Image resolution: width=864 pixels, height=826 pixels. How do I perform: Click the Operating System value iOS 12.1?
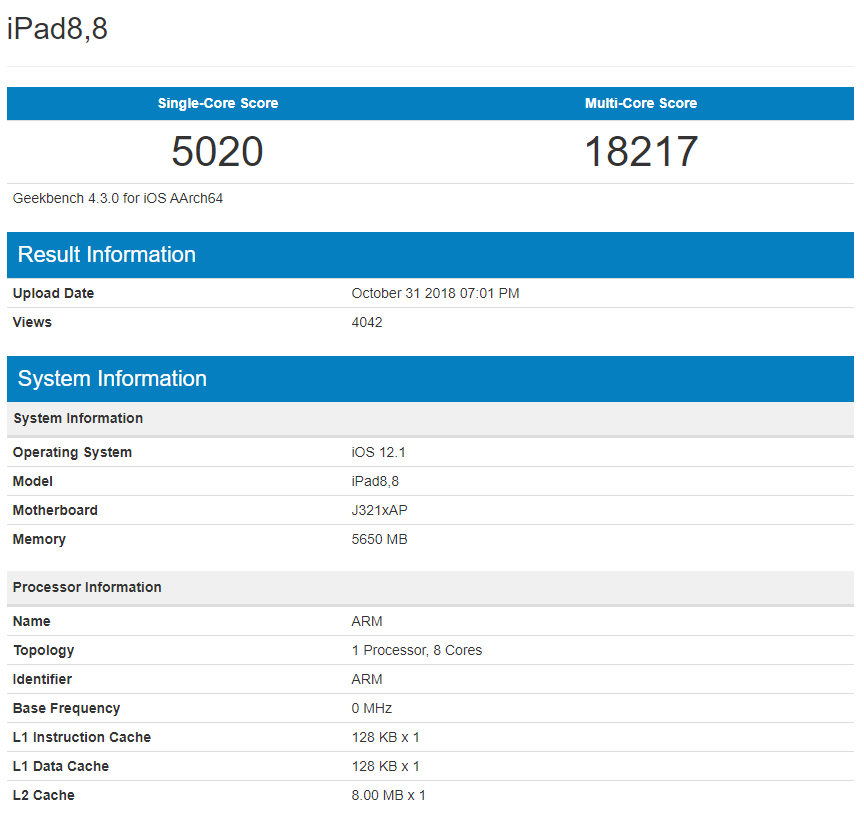[379, 452]
